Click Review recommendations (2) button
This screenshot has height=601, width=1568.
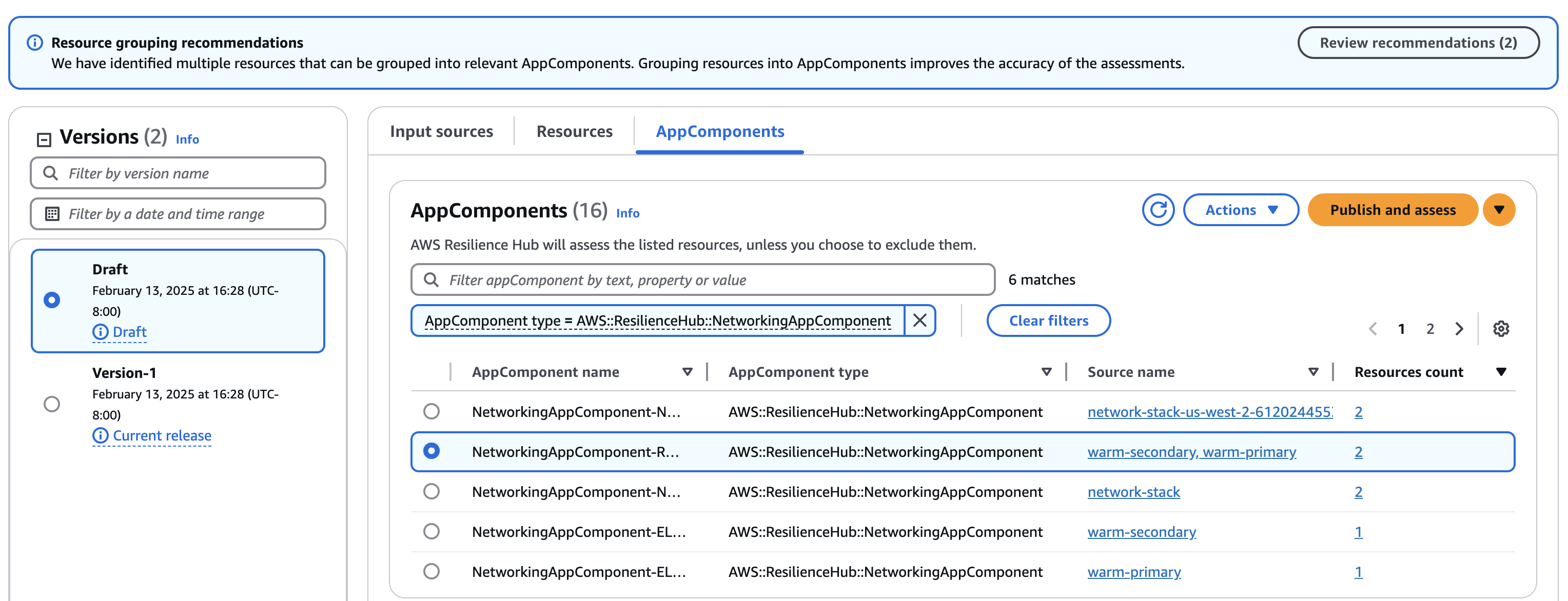tap(1418, 43)
